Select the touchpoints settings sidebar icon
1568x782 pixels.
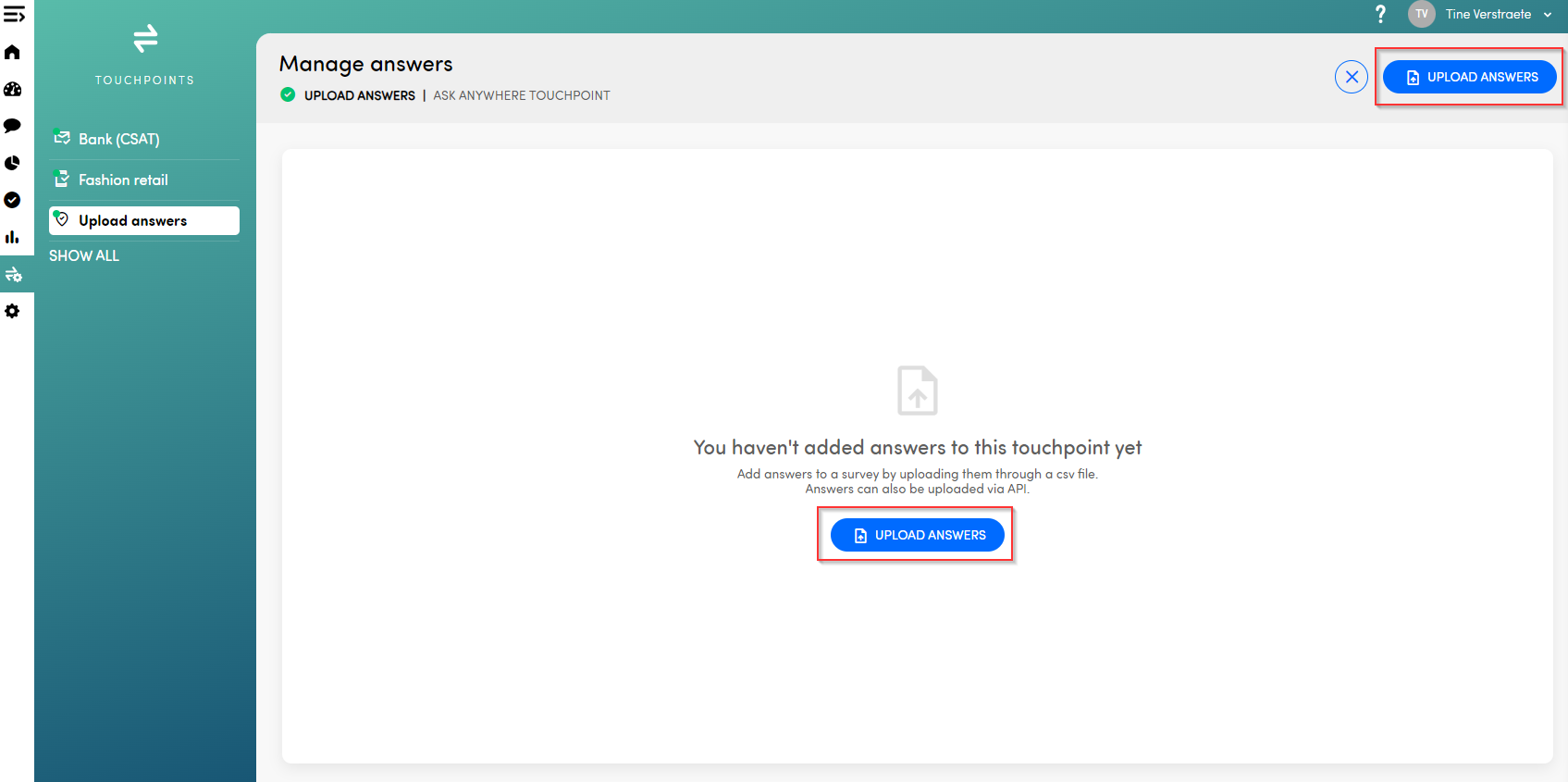point(14,275)
